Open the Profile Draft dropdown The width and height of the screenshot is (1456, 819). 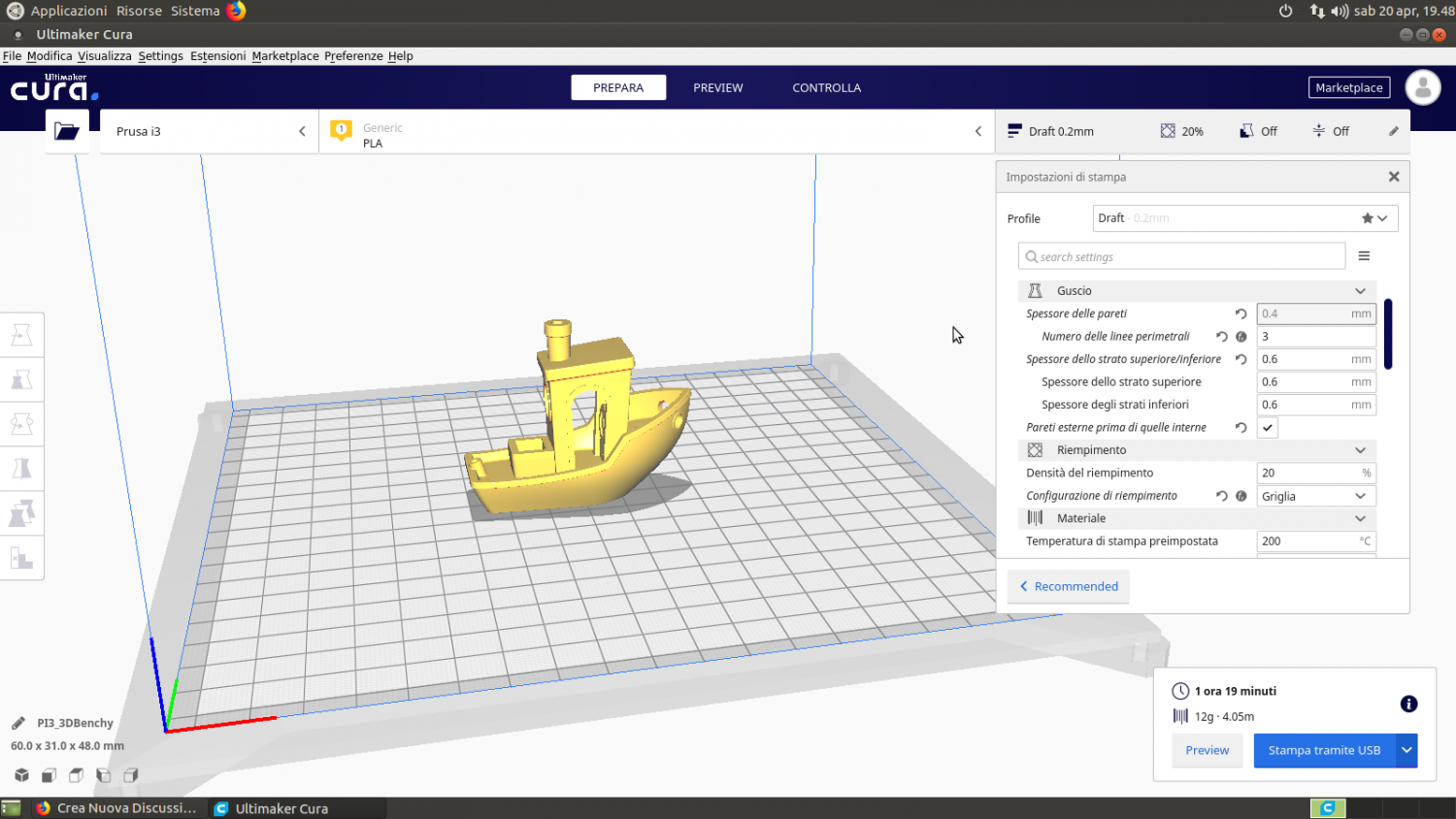tap(1245, 218)
